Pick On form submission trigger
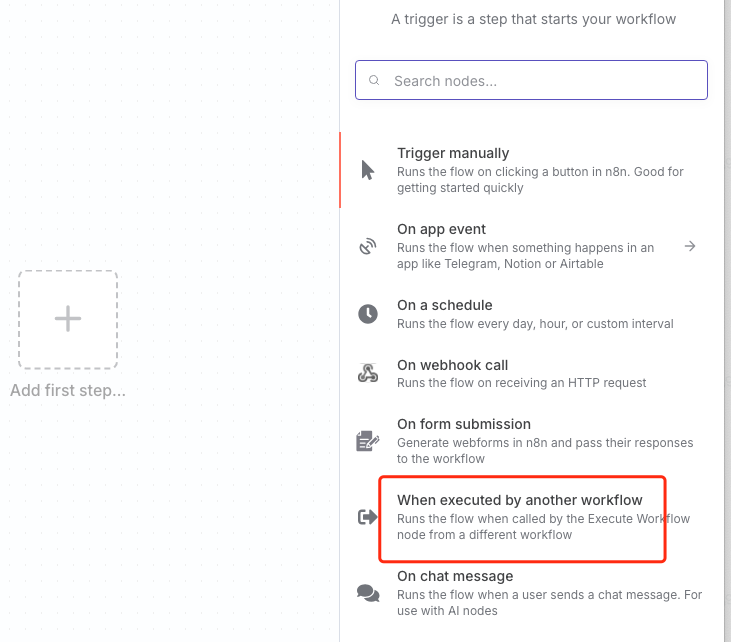Viewport: 731px width, 642px height. click(x=464, y=424)
